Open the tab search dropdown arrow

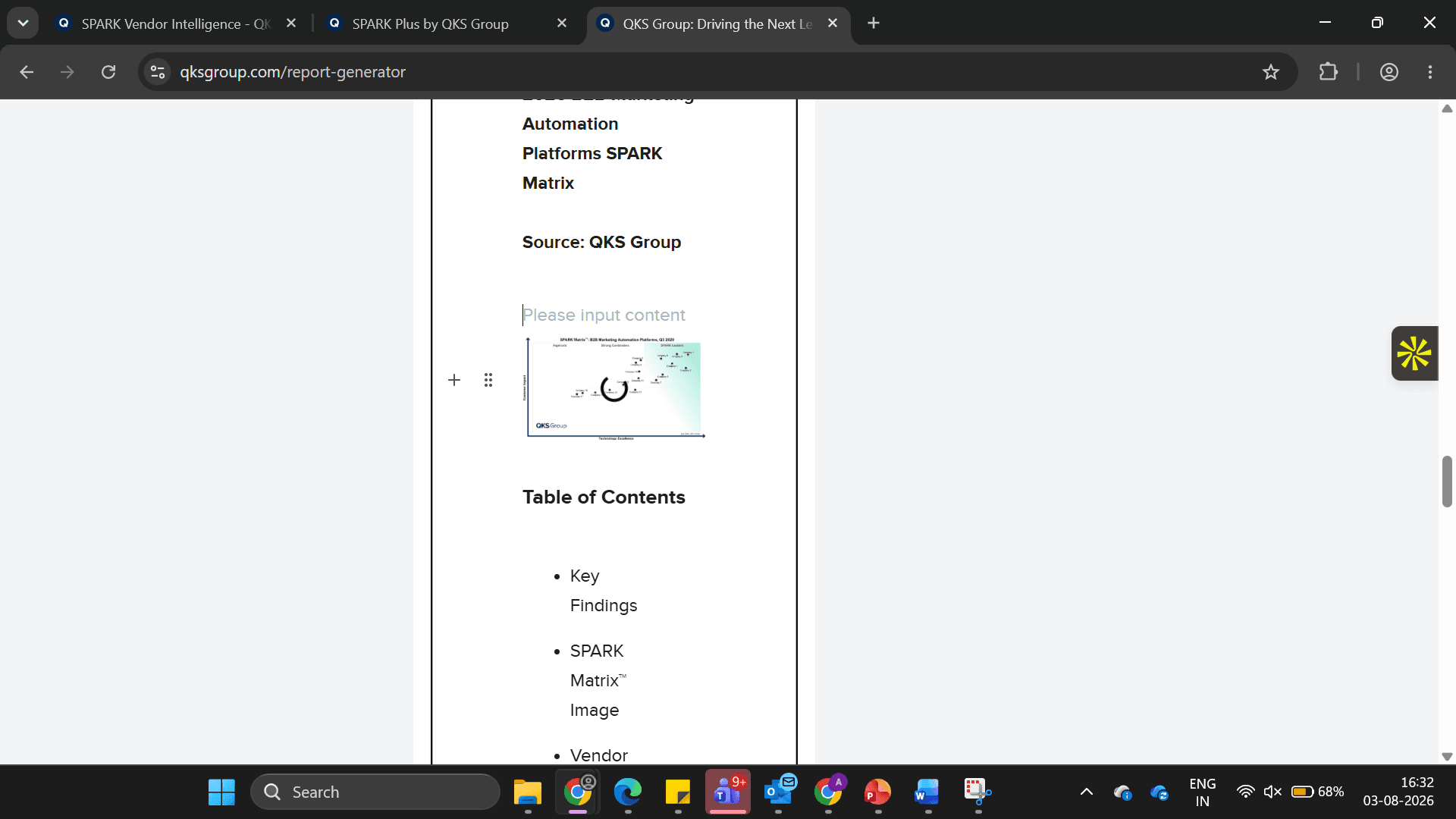[x=23, y=23]
